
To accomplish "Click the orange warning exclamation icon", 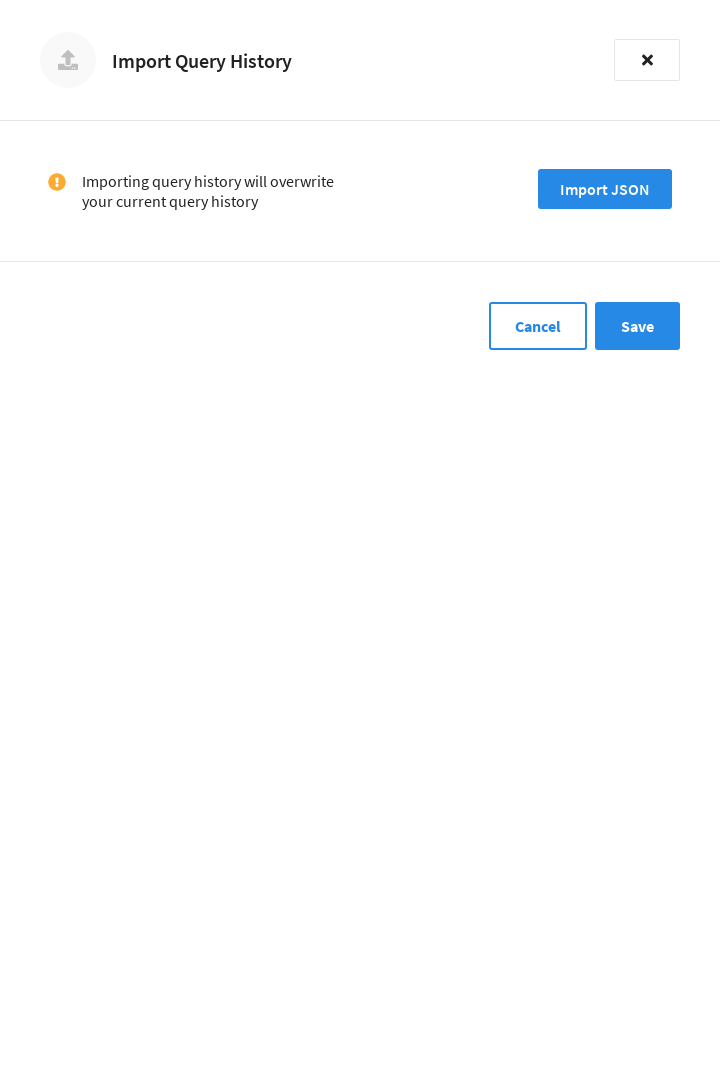I will click(56, 182).
